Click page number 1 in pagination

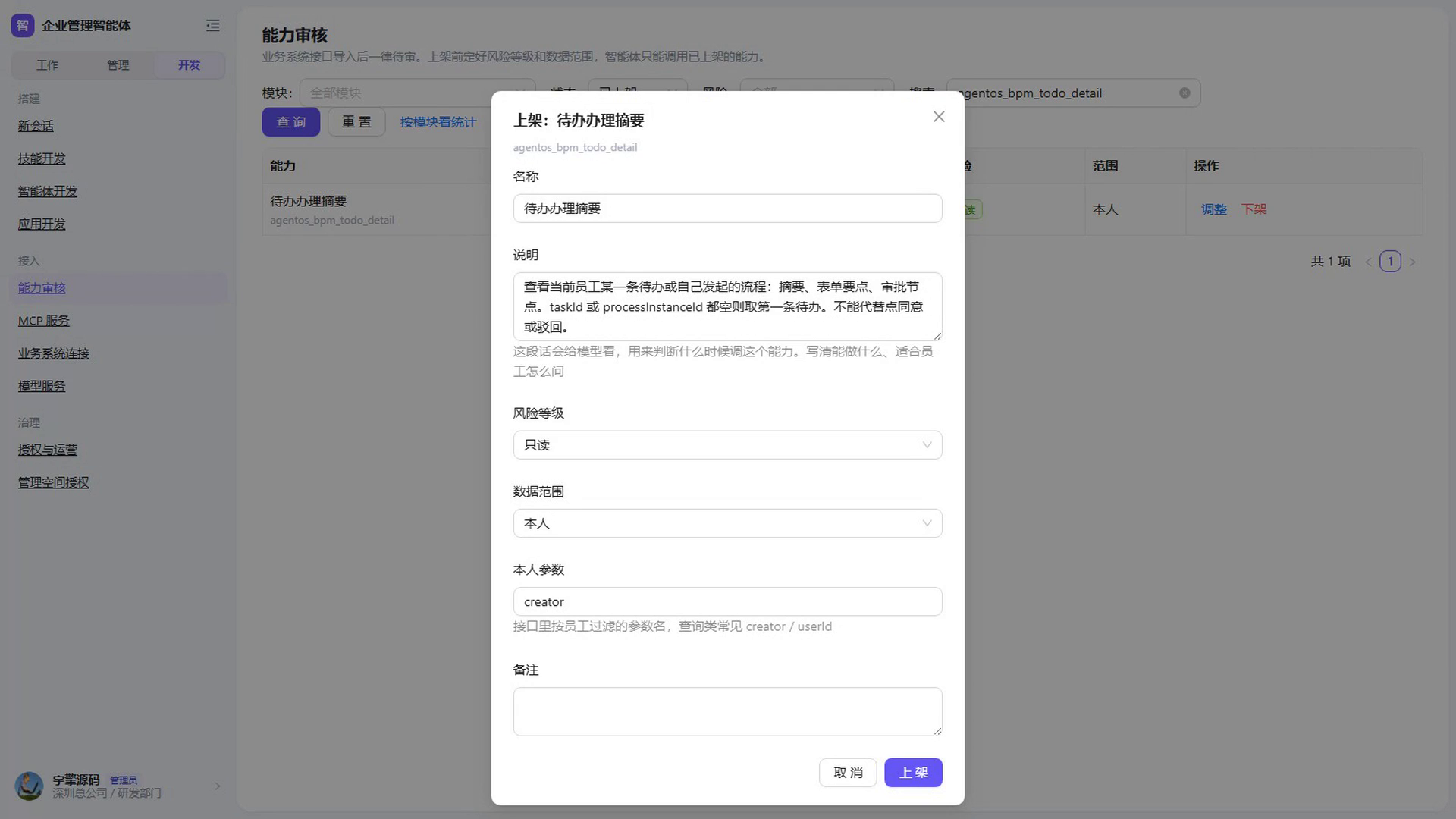(x=1390, y=262)
